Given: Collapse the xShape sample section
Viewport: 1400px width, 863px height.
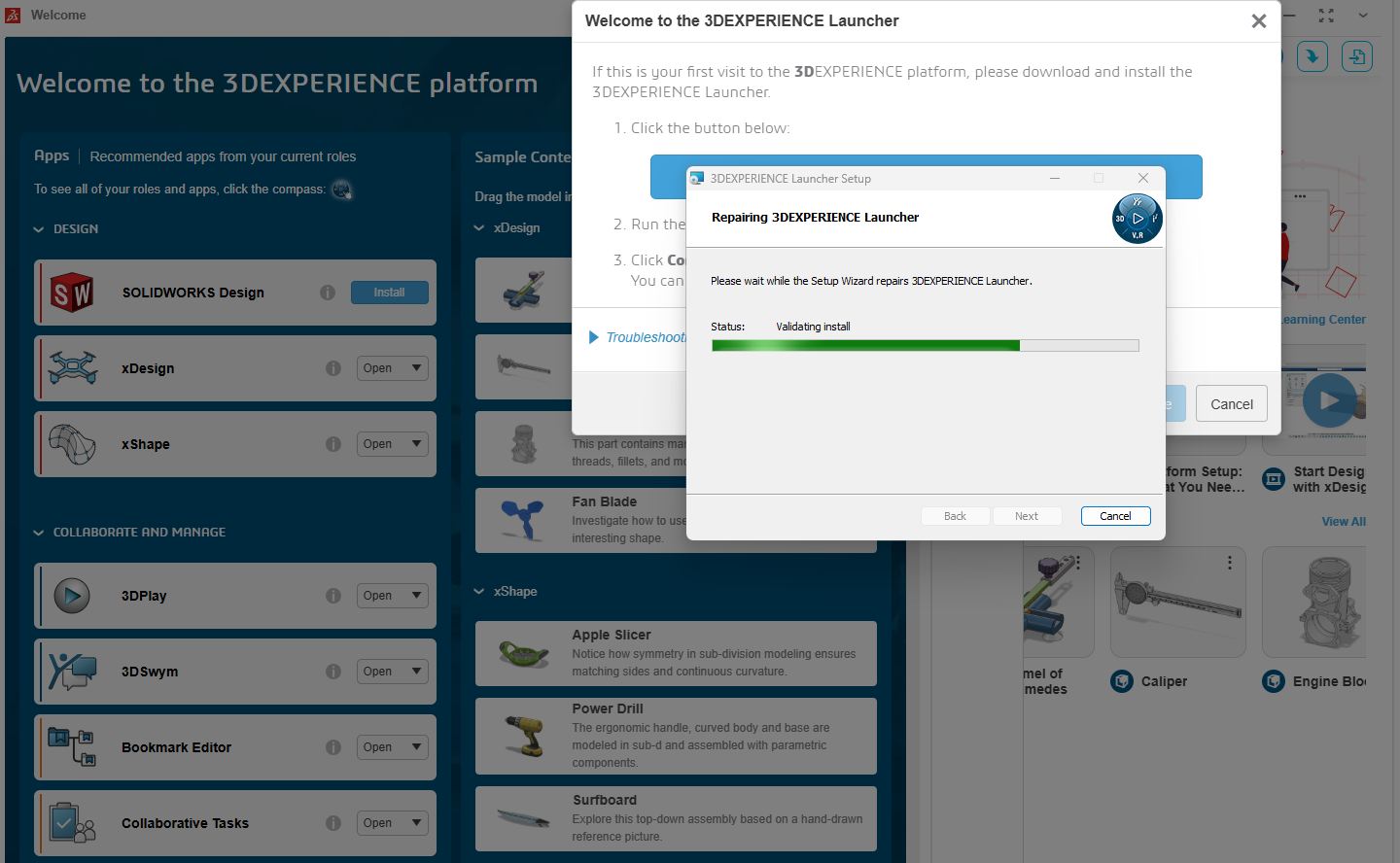Looking at the screenshot, I should click(x=479, y=592).
